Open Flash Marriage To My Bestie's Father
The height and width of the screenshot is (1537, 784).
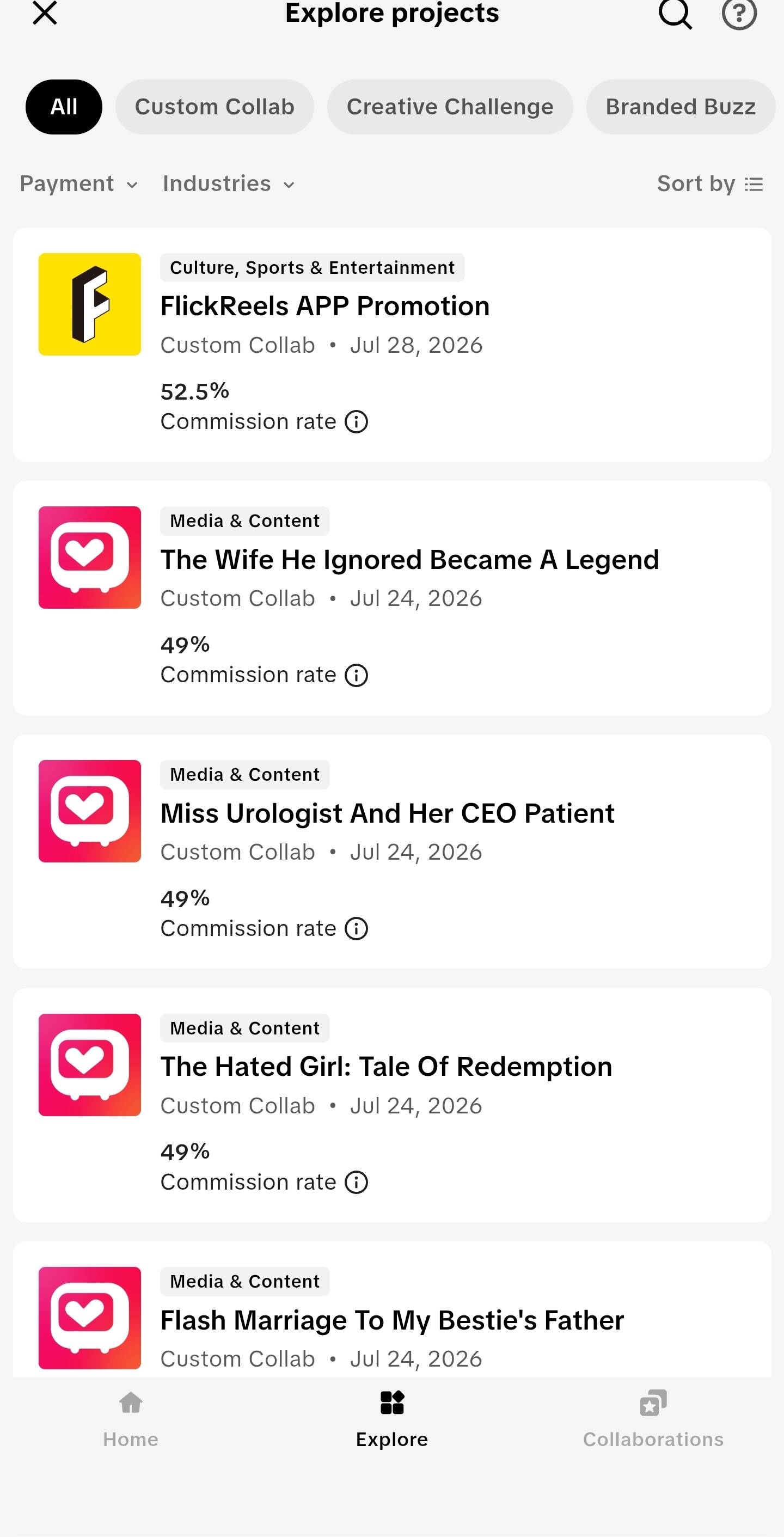pos(392,1320)
